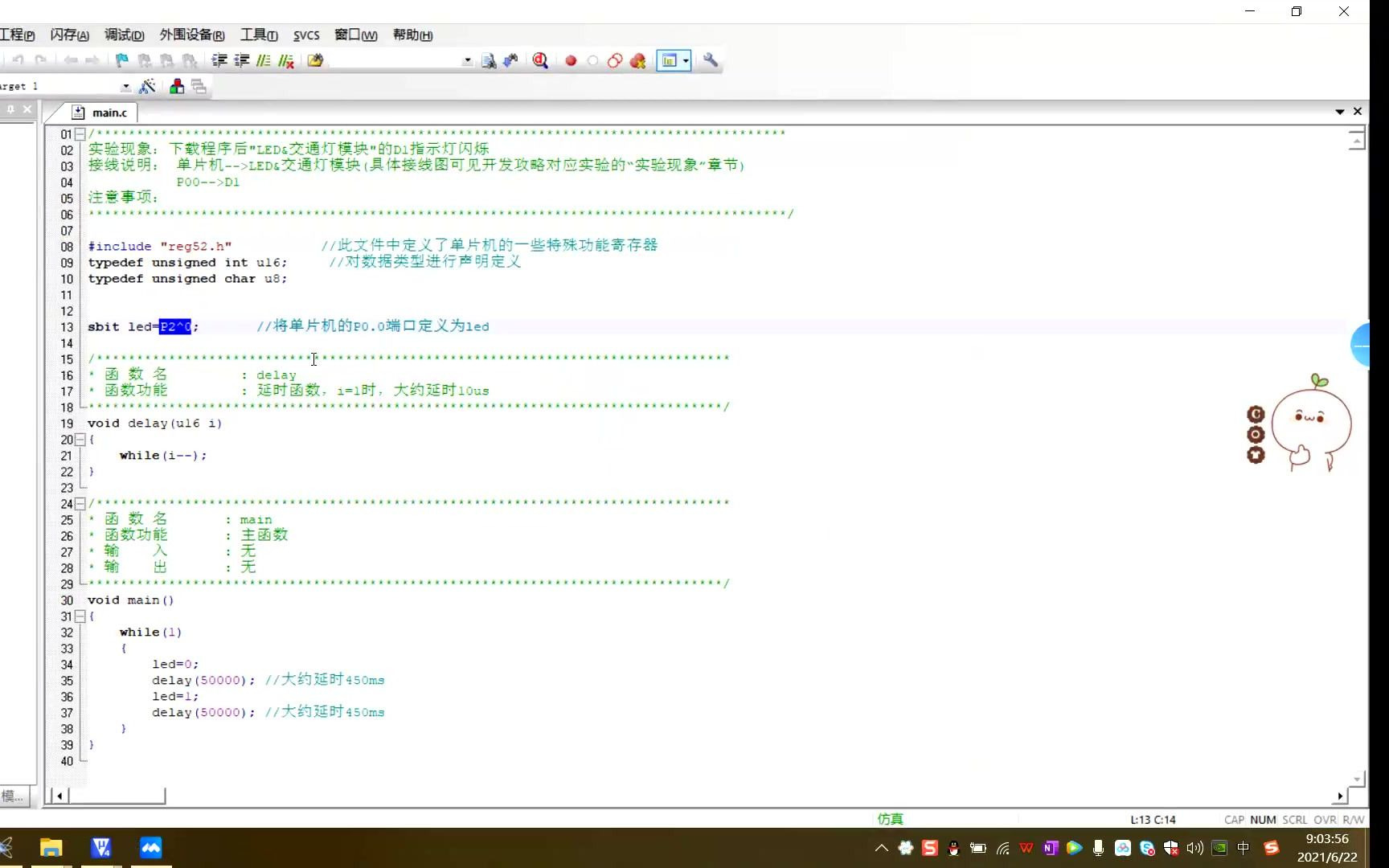
Task: Open the Configuration wrench icon
Action: pos(711,60)
